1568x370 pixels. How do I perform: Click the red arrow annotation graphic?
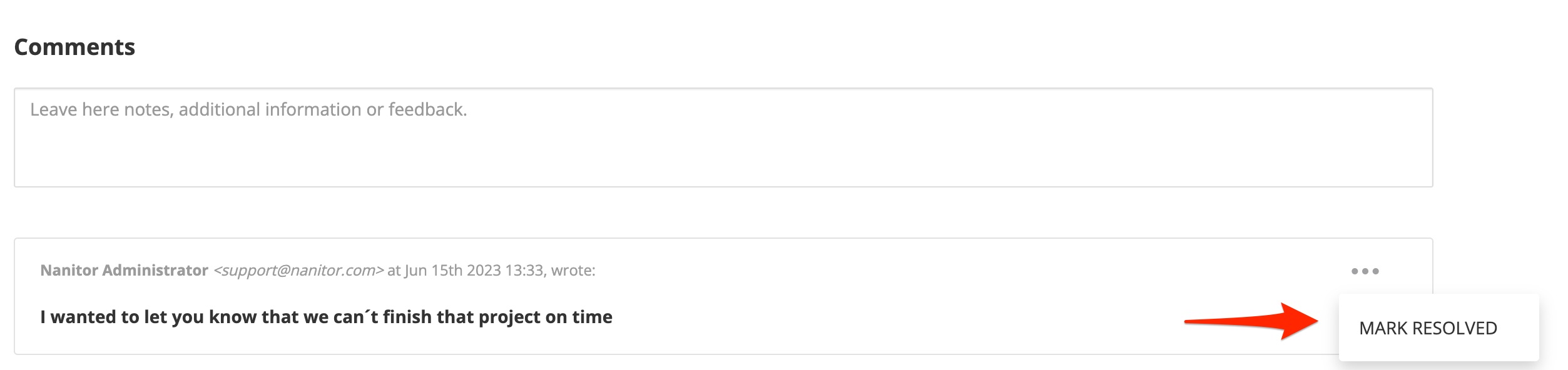1251,321
